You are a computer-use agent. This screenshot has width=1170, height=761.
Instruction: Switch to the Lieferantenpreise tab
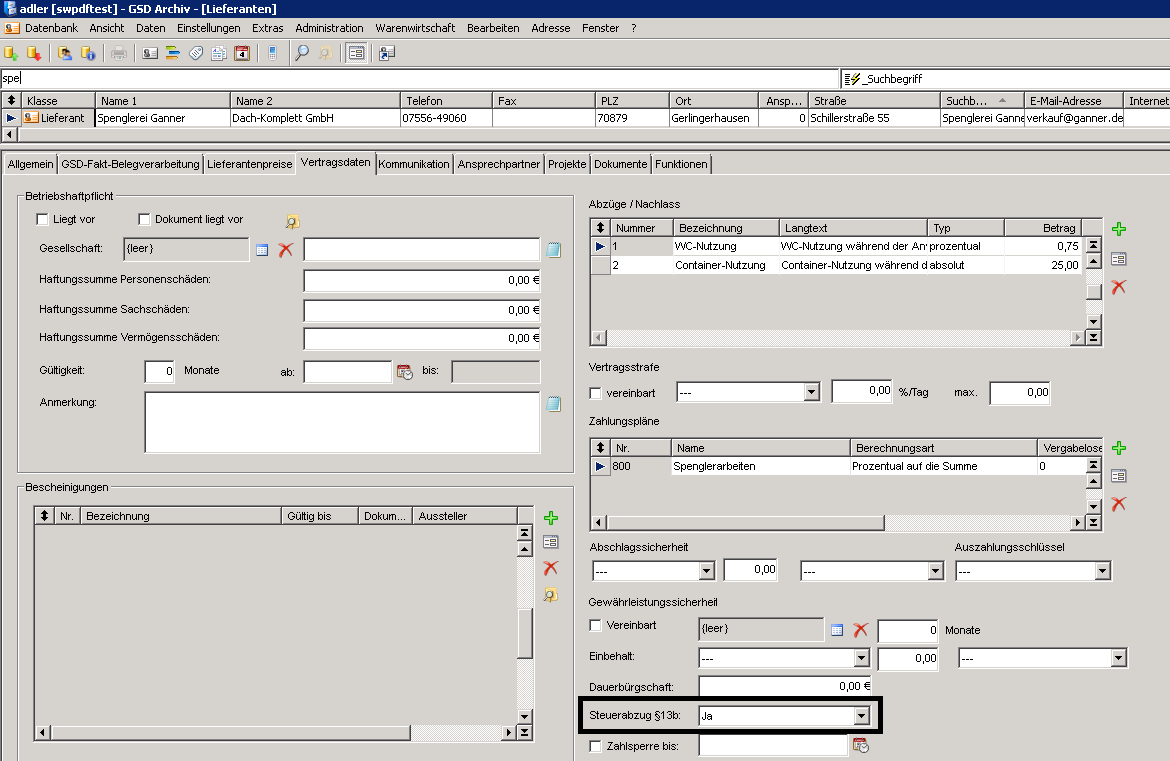(249, 164)
